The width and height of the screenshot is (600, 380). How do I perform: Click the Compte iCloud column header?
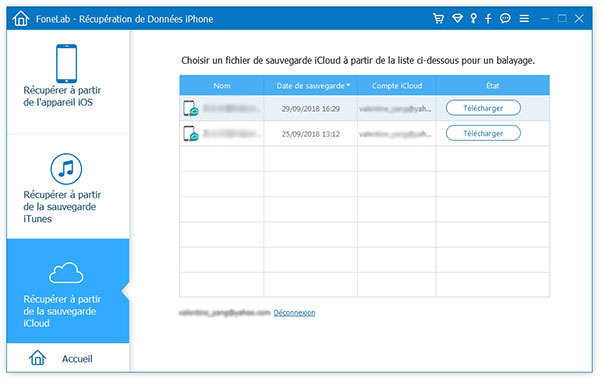click(x=397, y=86)
